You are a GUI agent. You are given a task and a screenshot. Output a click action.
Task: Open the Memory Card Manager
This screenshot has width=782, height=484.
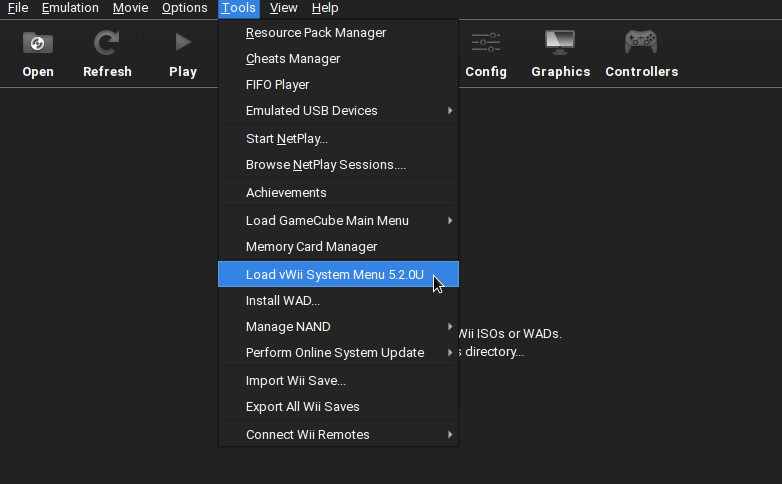pyautogui.click(x=312, y=247)
